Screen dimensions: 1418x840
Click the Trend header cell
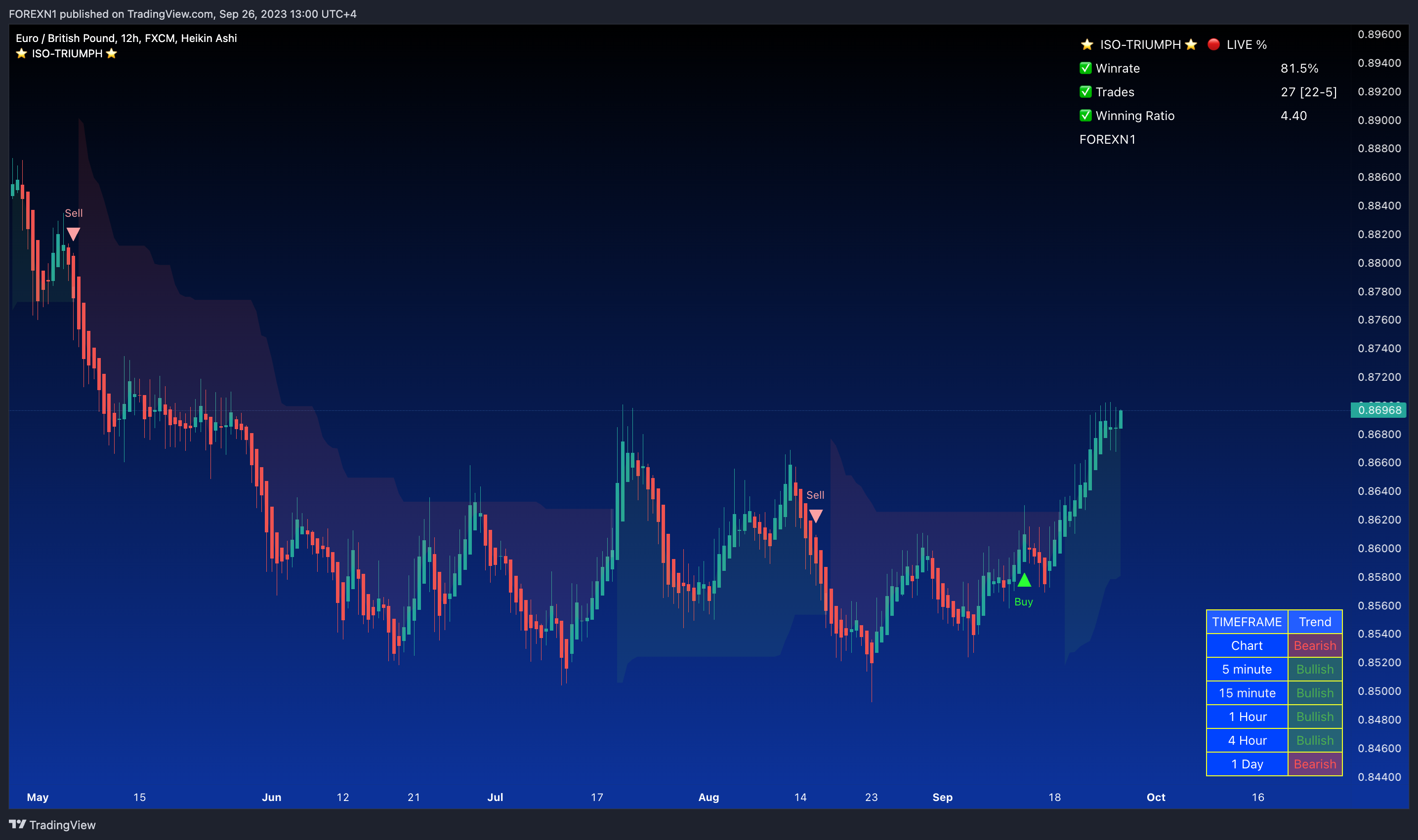pyautogui.click(x=1315, y=622)
